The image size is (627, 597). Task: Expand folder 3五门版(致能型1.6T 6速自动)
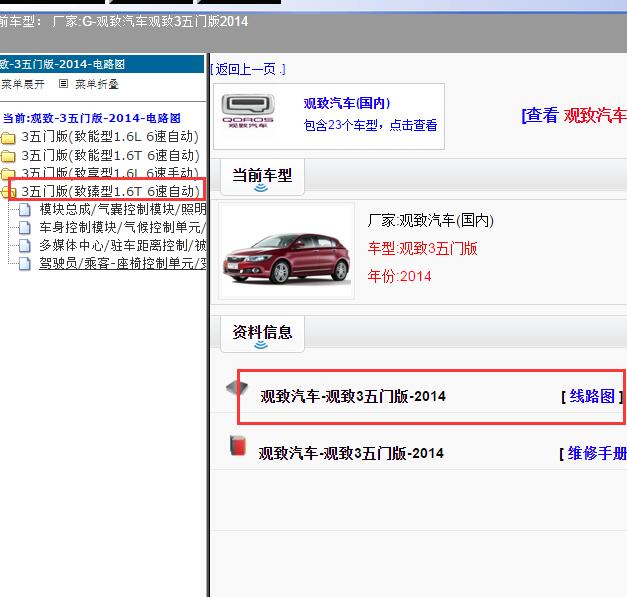8,156
